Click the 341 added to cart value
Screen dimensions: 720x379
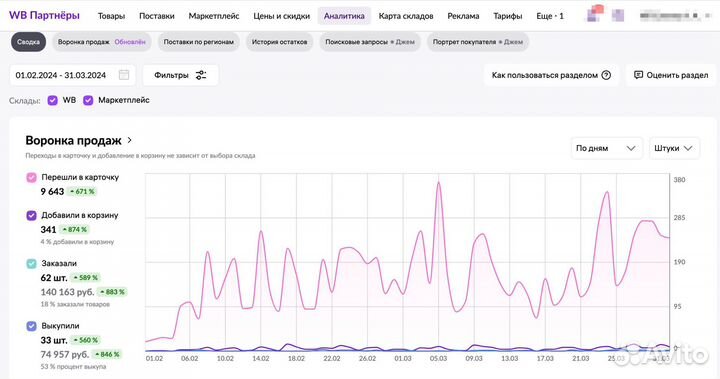coord(48,230)
